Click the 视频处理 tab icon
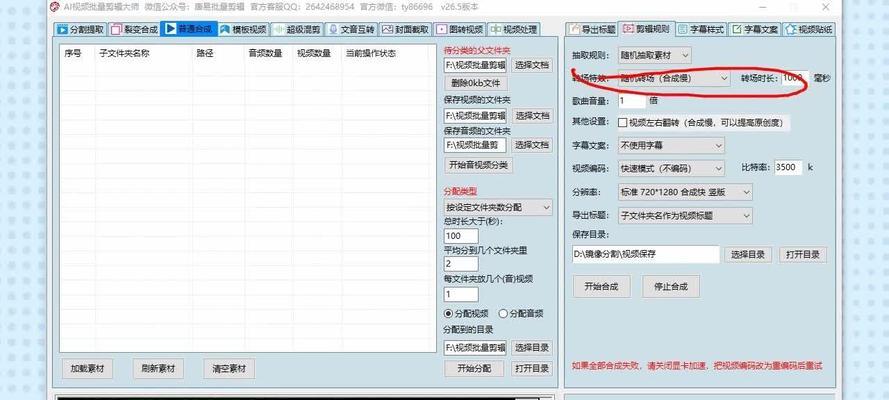This screenshot has height=400, width=889. (496, 29)
